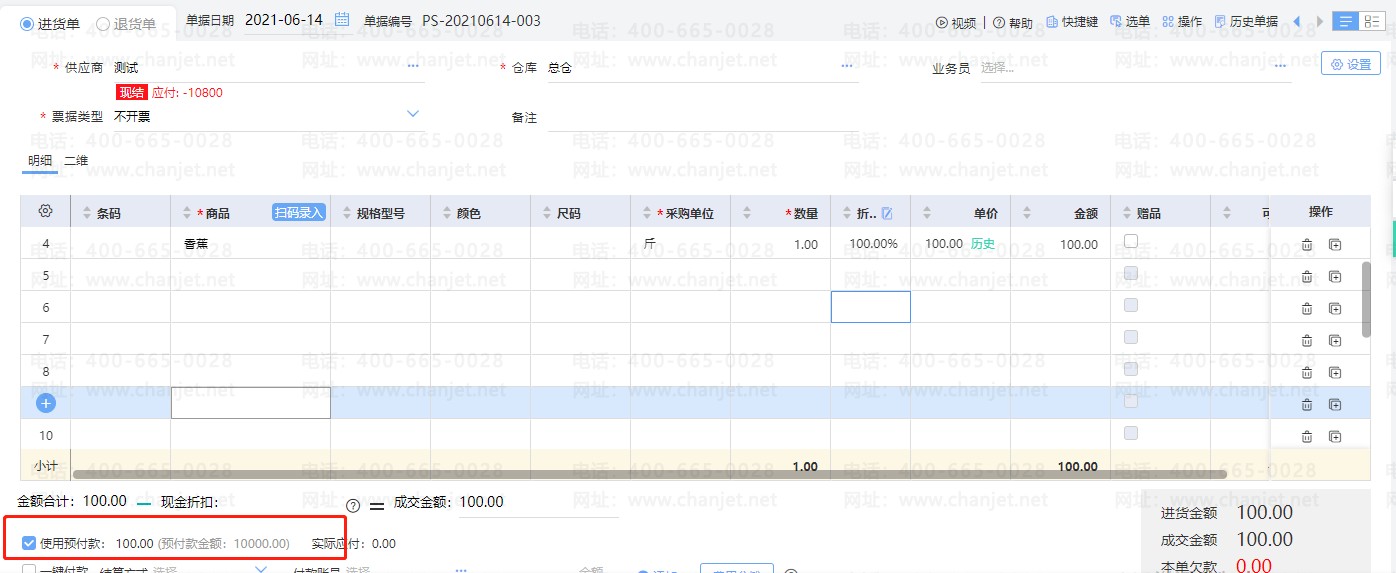
Task: Open 历史单据
Action: (x=1246, y=22)
